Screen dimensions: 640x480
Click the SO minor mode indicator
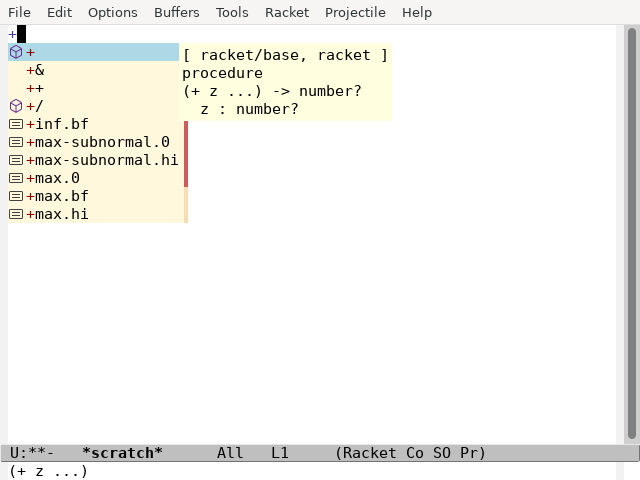pos(442,453)
